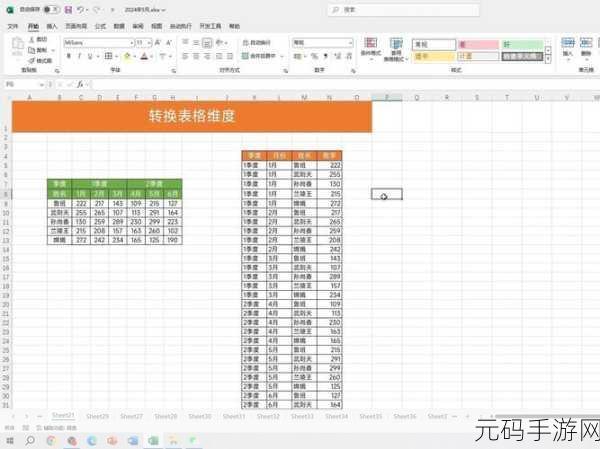
Task: Click the Align Right icon
Action: (207, 56)
